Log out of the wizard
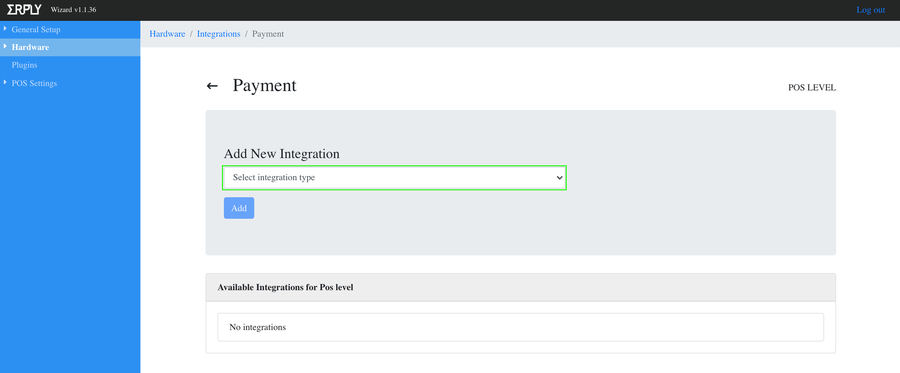 click(x=871, y=10)
